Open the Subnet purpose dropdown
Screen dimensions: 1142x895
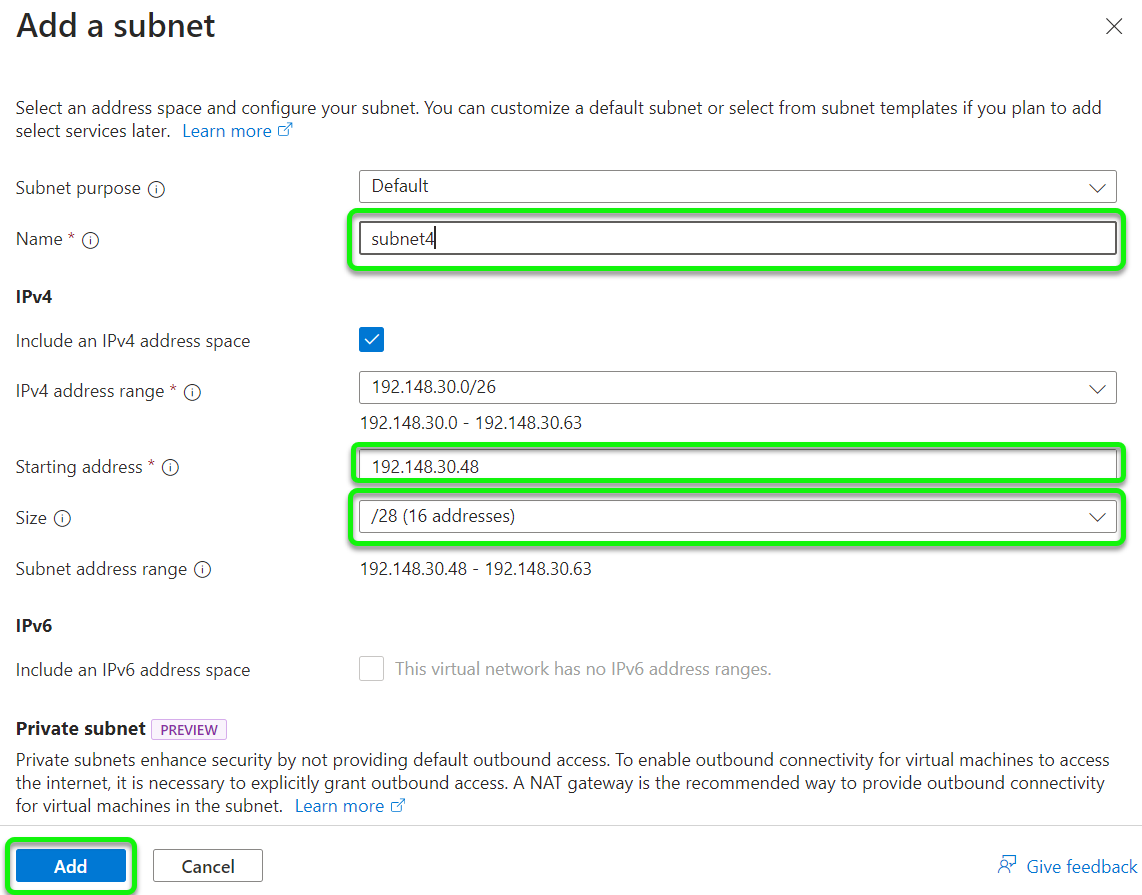(1097, 186)
